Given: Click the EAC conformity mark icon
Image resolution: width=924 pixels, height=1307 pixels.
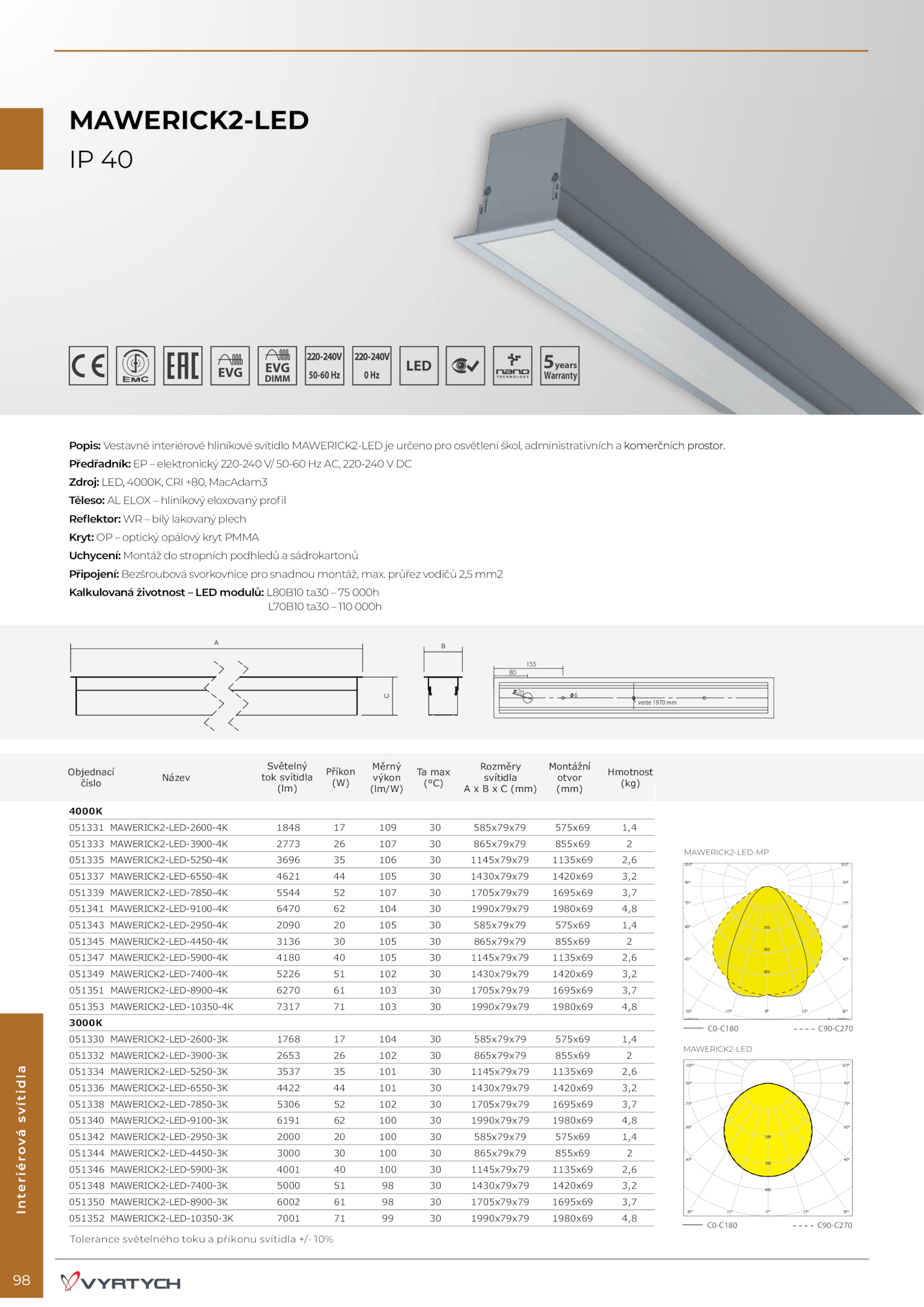Looking at the screenshot, I should pyautogui.click(x=183, y=366).
